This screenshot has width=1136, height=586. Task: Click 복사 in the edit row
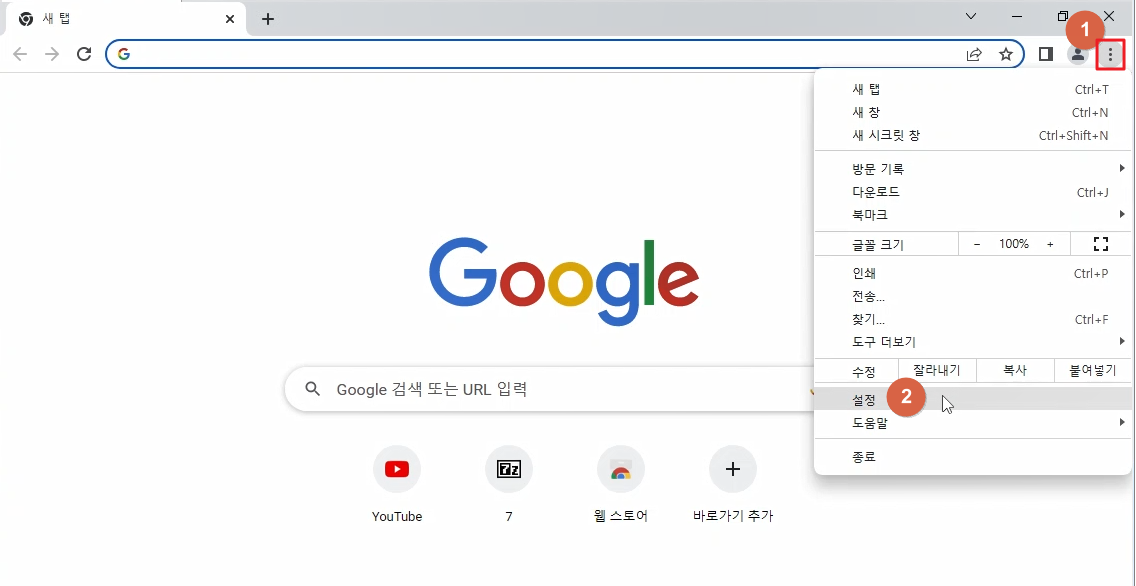point(1015,370)
